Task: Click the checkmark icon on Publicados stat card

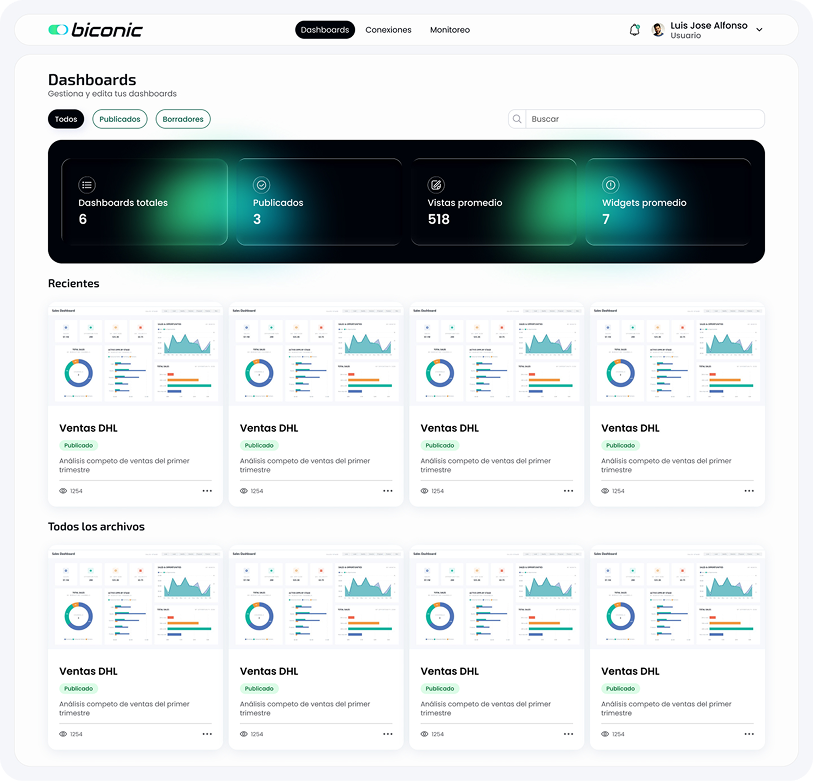Action: point(261,185)
